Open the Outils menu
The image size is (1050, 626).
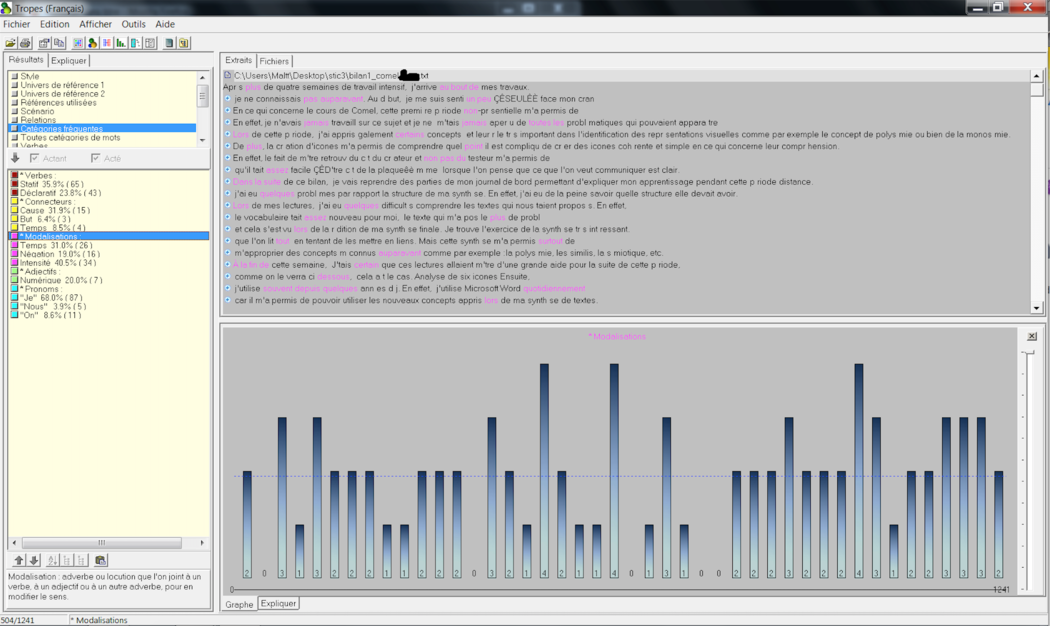coord(133,24)
